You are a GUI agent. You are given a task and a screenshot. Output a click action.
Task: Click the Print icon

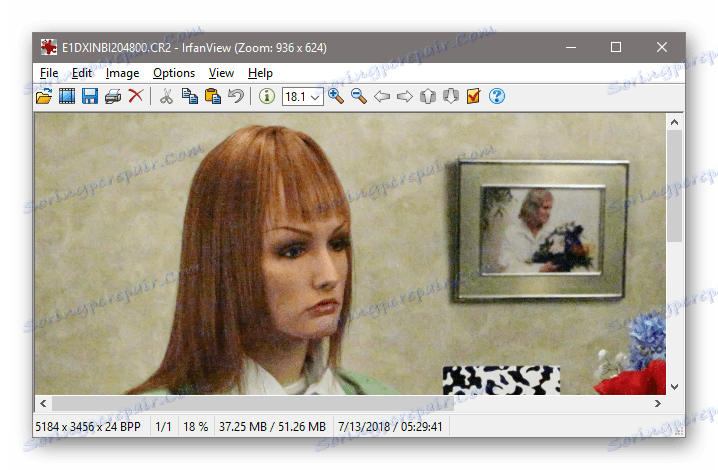[x=113, y=96]
